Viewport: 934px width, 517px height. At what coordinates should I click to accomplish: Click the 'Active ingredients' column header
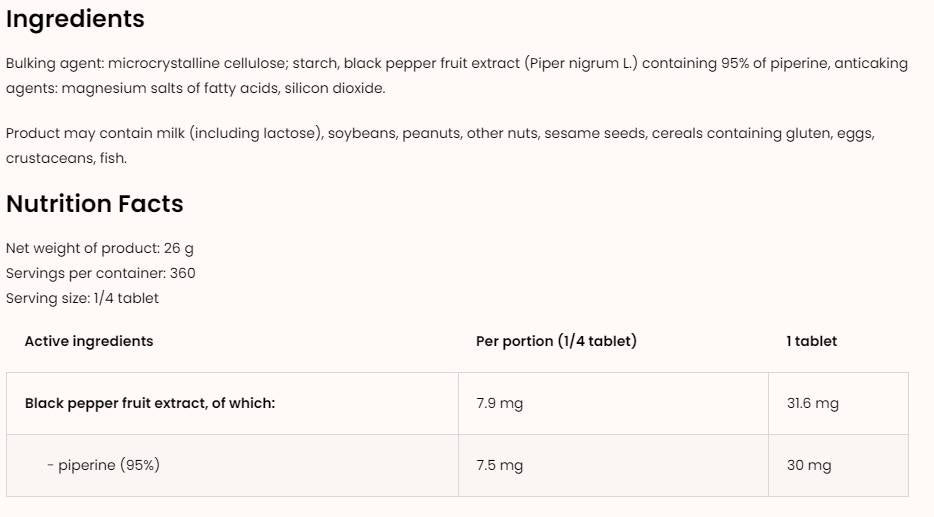[89, 341]
